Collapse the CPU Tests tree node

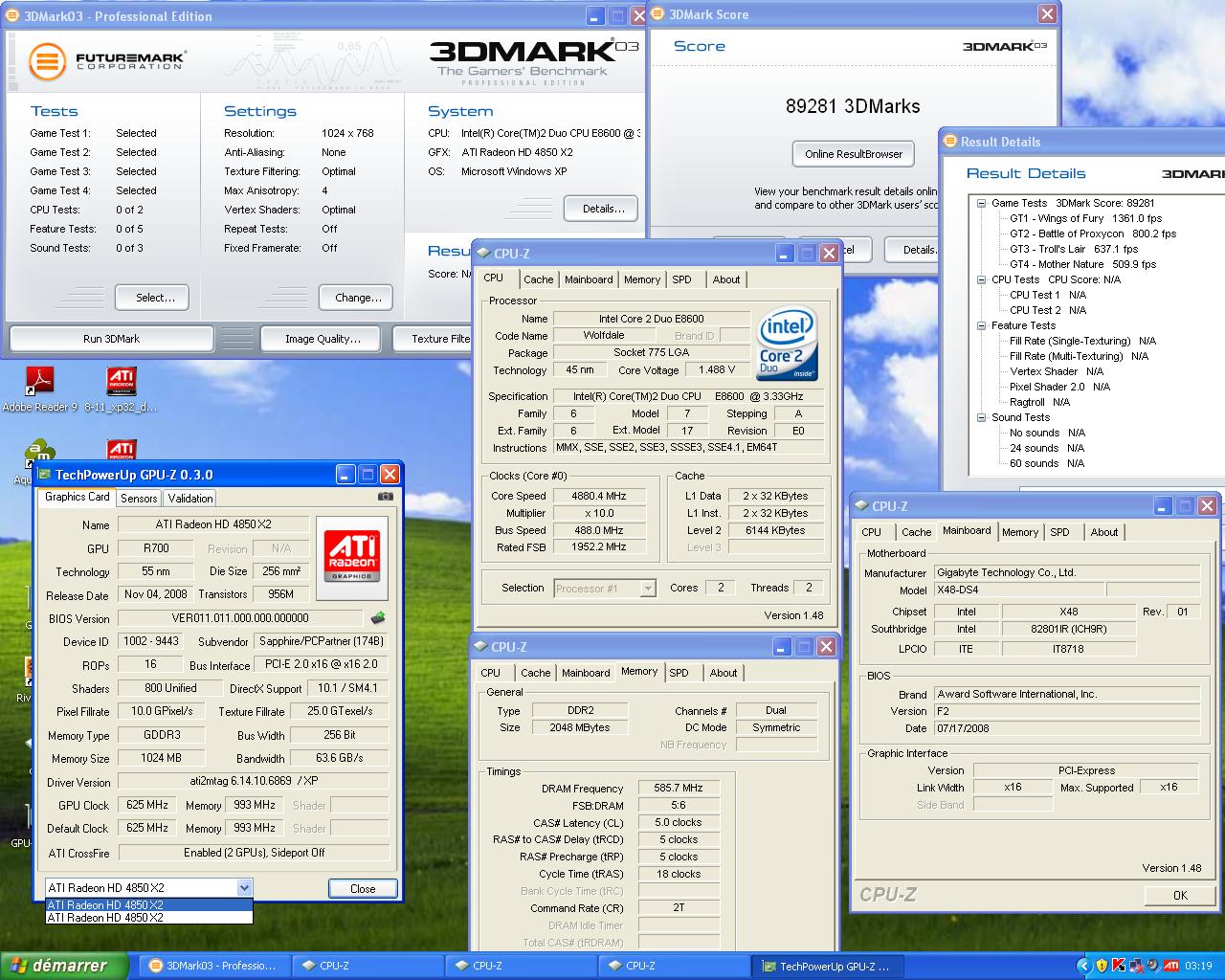(982, 279)
